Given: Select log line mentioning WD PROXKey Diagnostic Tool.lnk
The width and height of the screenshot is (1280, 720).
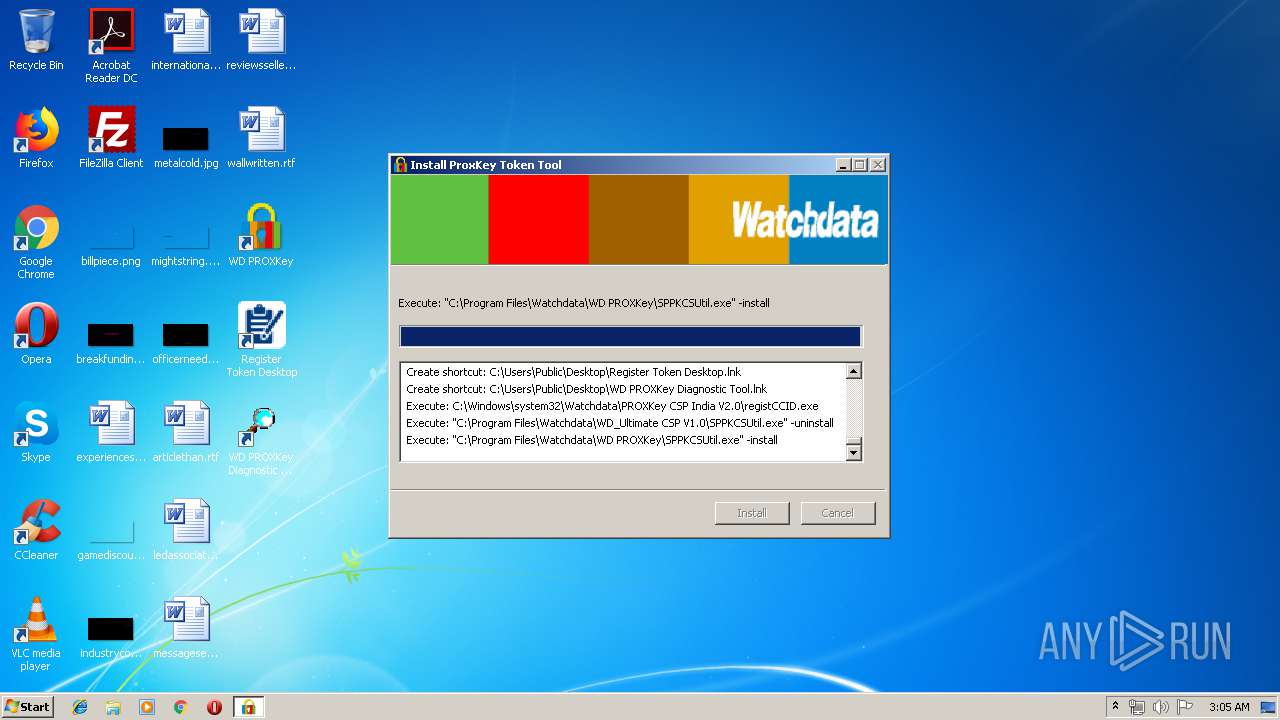Looking at the screenshot, I should pyautogui.click(x=586, y=389).
